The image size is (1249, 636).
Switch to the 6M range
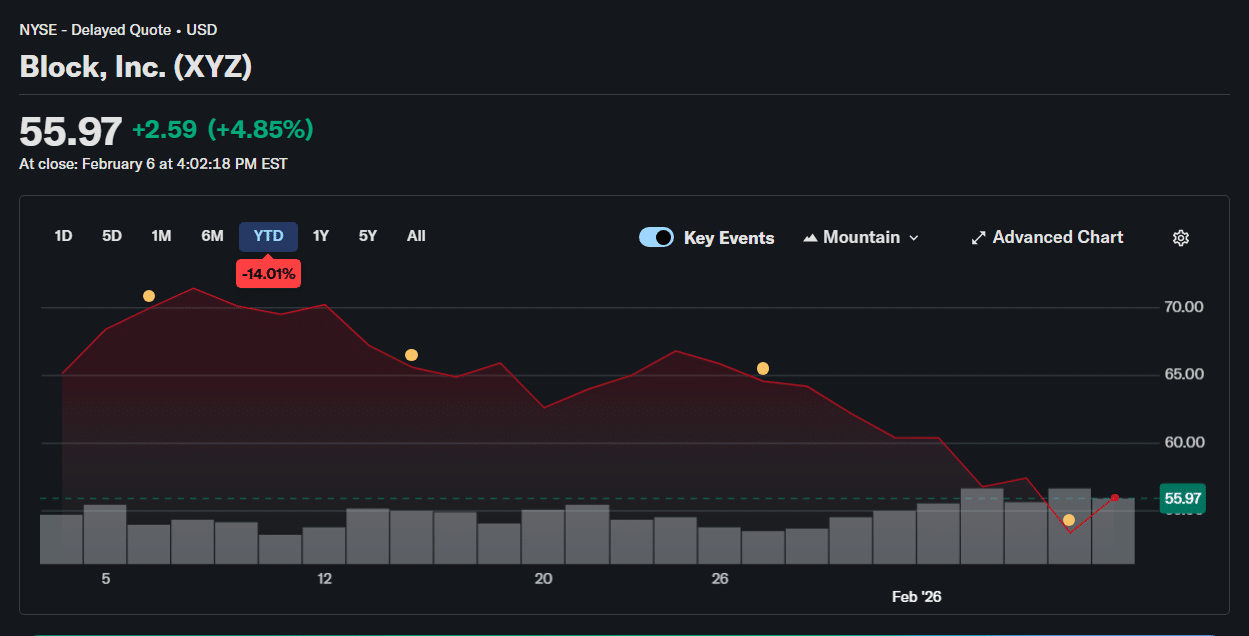(x=212, y=236)
